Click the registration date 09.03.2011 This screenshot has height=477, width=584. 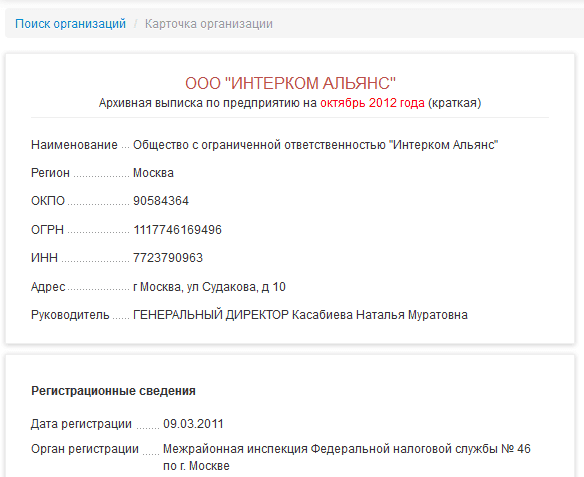[193, 424]
